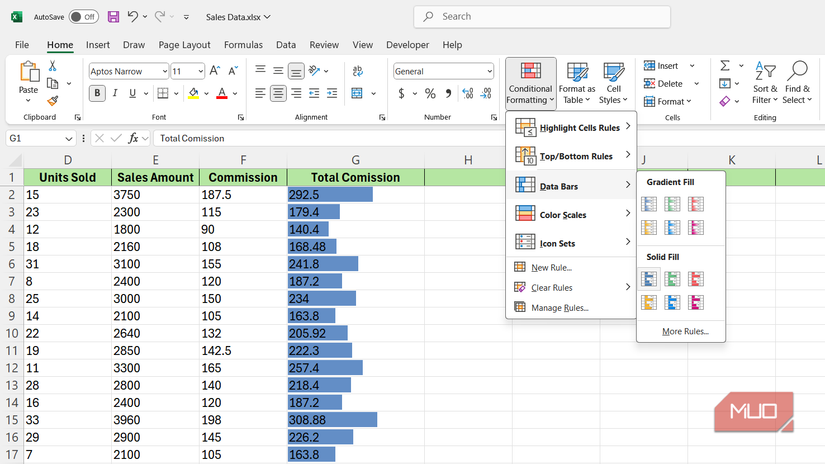Select the solid fill green data bar
The height and width of the screenshot is (464, 825).
[672, 279]
